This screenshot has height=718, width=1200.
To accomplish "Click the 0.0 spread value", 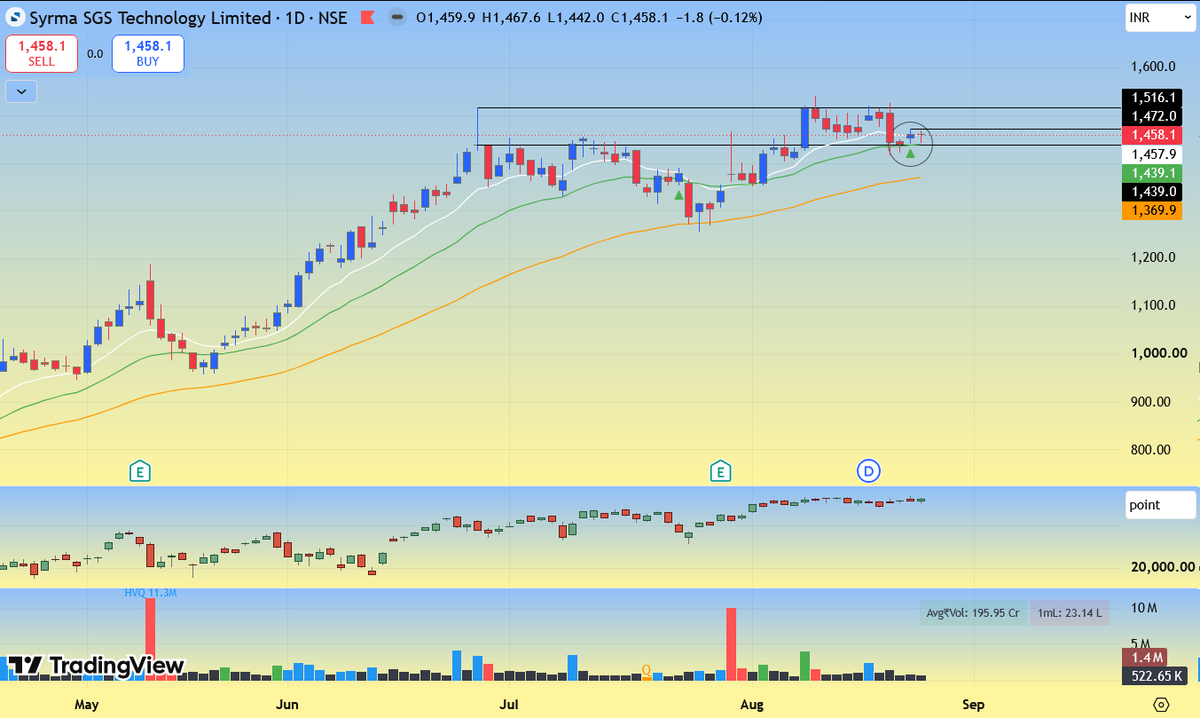I will tap(95, 54).
